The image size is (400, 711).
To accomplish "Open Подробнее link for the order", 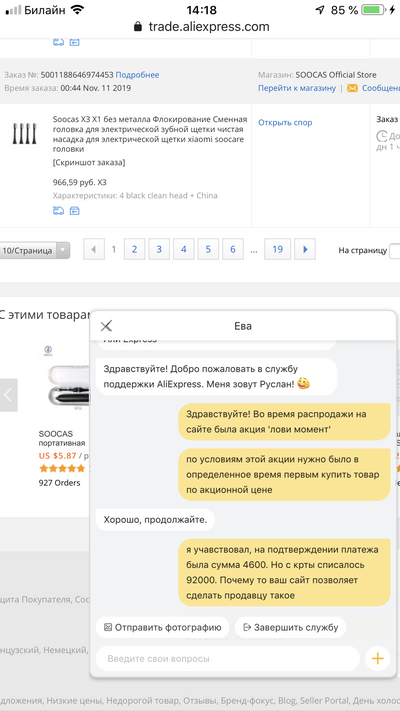I will 137,75.
